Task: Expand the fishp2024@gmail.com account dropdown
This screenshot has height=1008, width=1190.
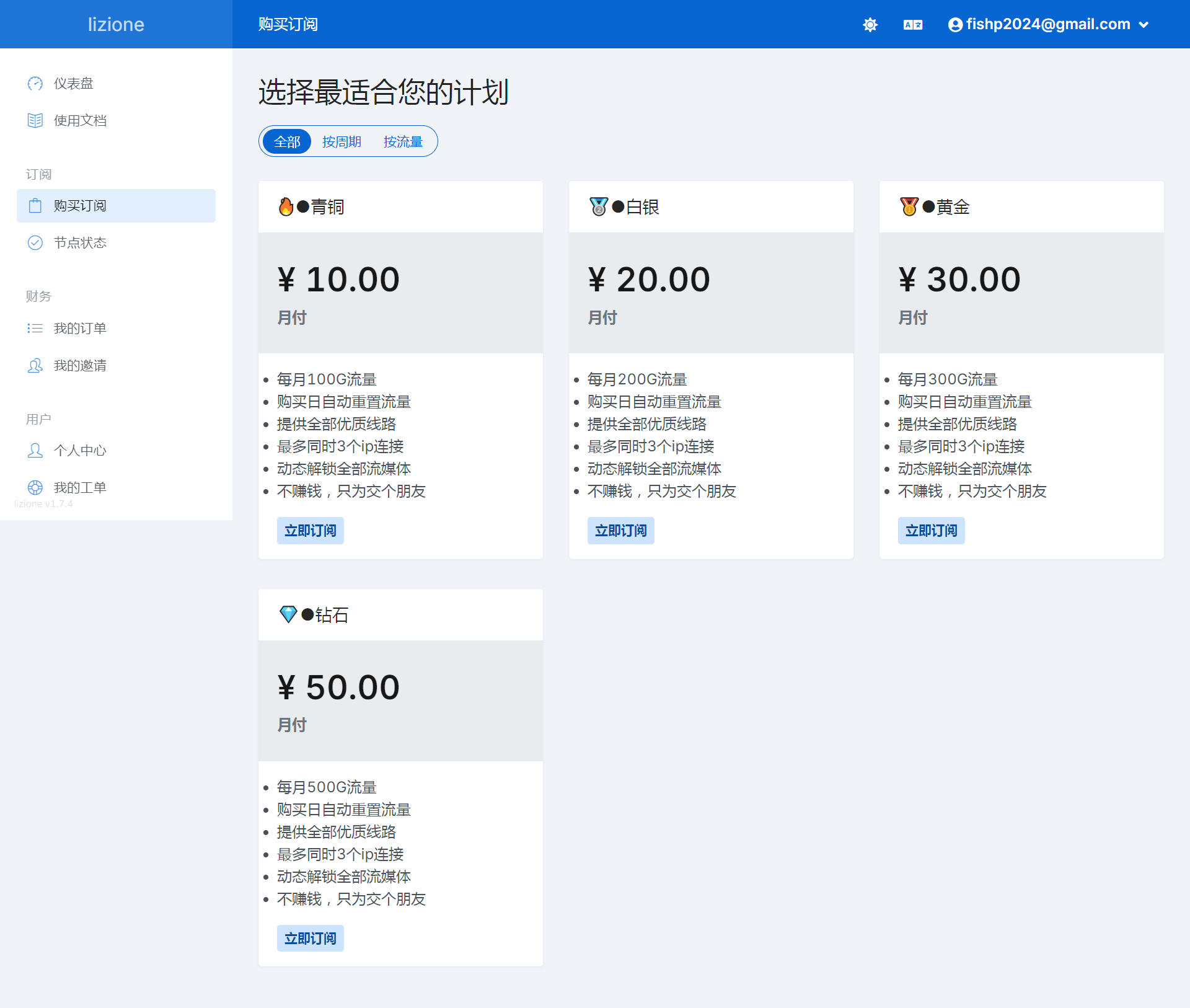Action: [x=1049, y=25]
